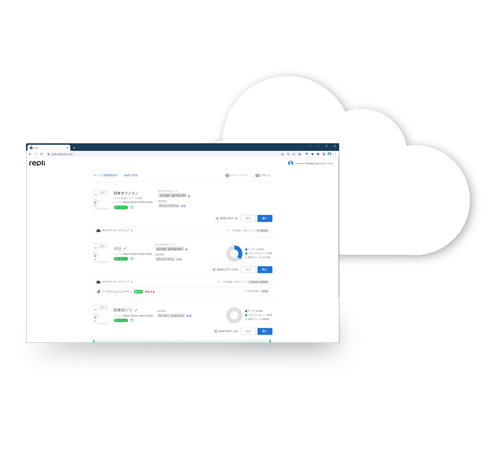Image resolution: width=500 pixels, height=450 pixels.
Task: Click the pencil edit icon next to 本社
Action: coord(125,249)
